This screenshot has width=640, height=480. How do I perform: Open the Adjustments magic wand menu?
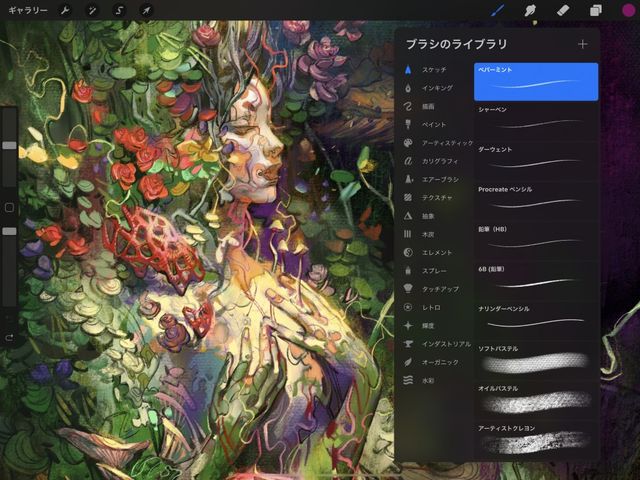[x=92, y=10]
